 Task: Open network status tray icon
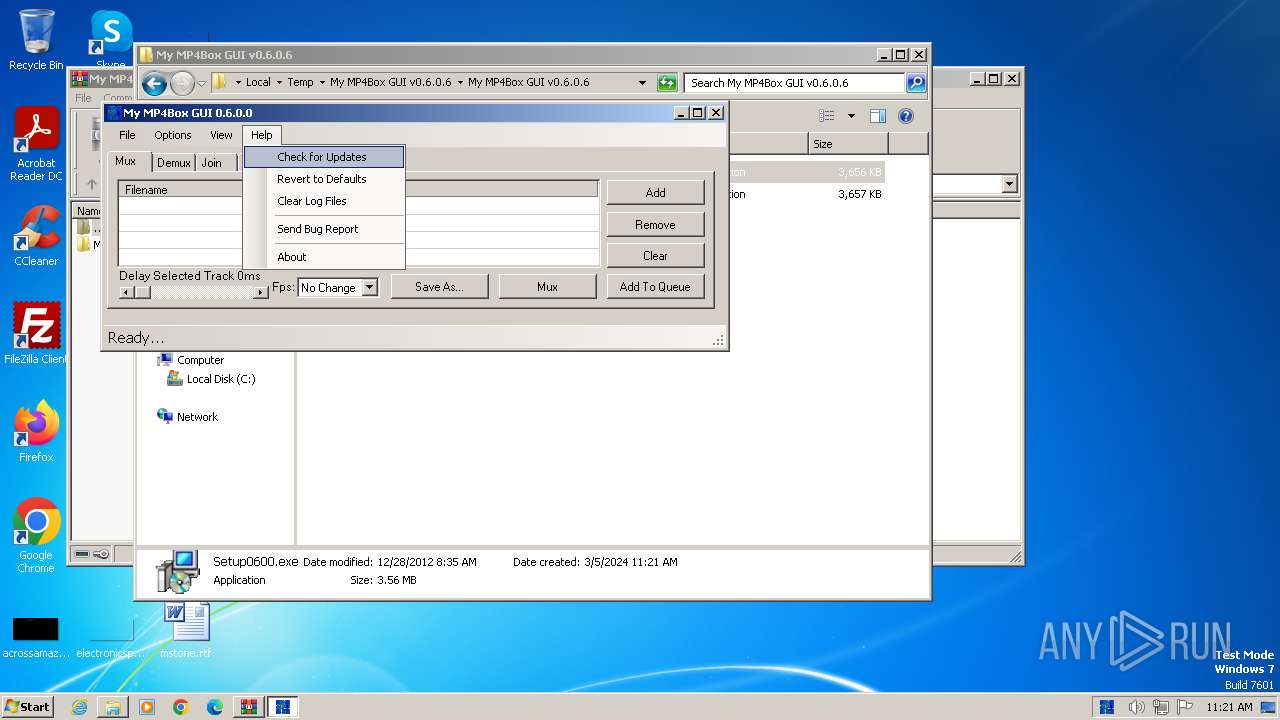coord(1161,707)
